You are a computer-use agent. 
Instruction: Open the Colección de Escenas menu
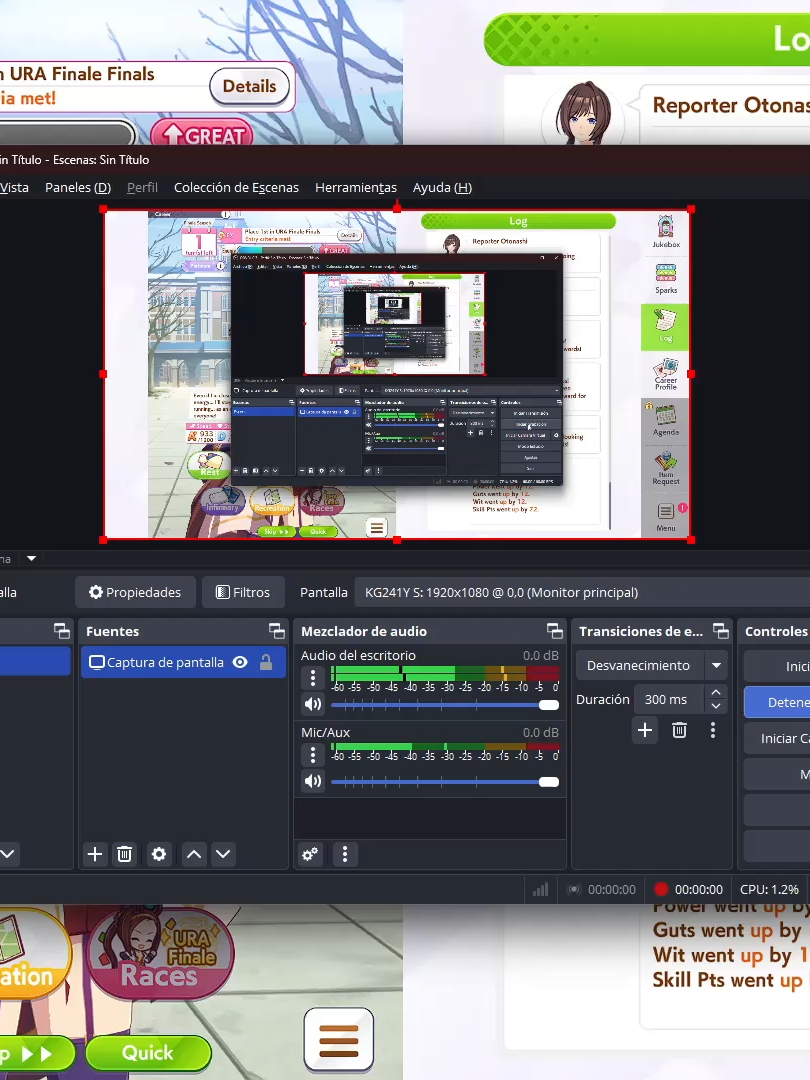click(x=236, y=187)
